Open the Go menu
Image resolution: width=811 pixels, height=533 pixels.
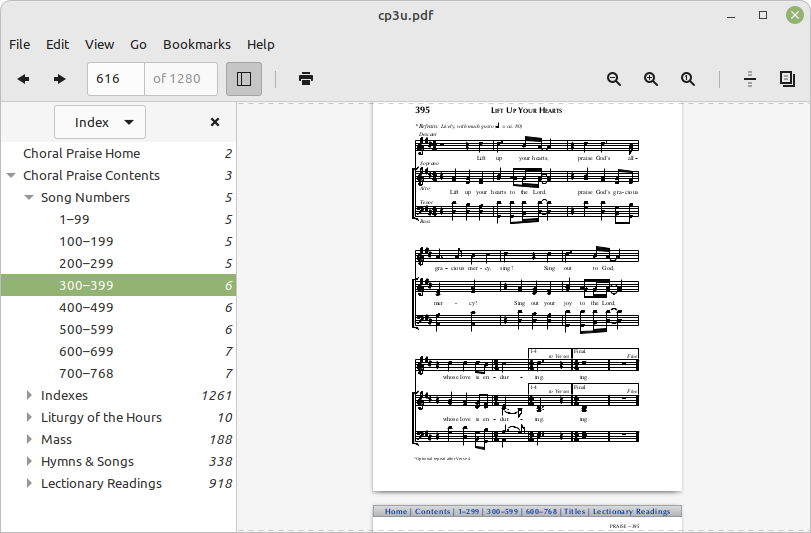(138, 44)
